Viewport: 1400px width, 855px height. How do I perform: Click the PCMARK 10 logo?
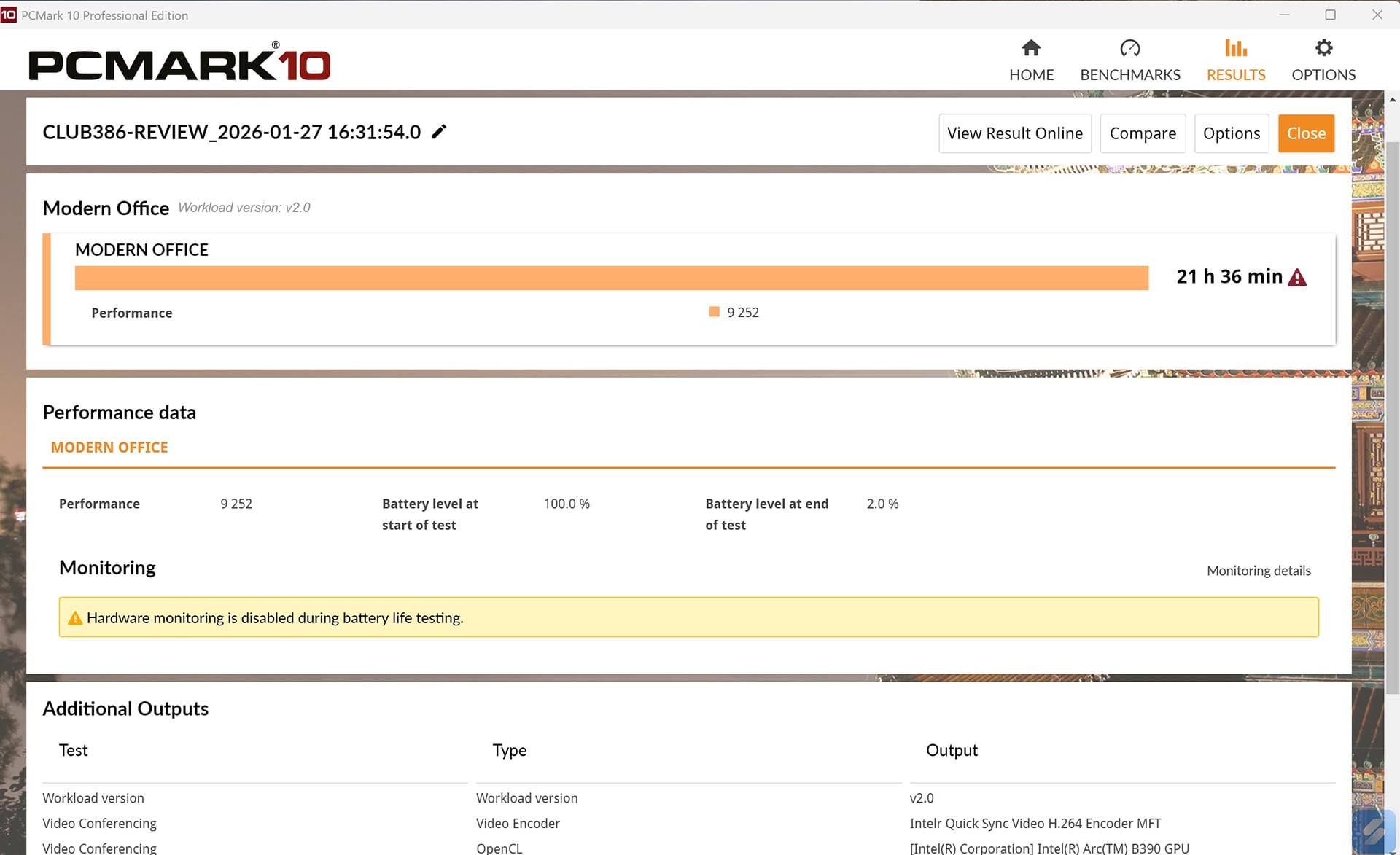pyautogui.click(x=179, y=64)
